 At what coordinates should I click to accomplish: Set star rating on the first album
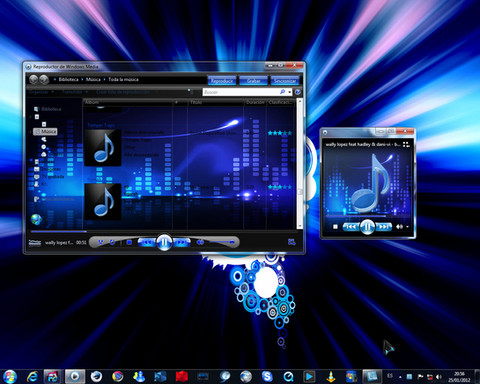[x=279, y=133]
